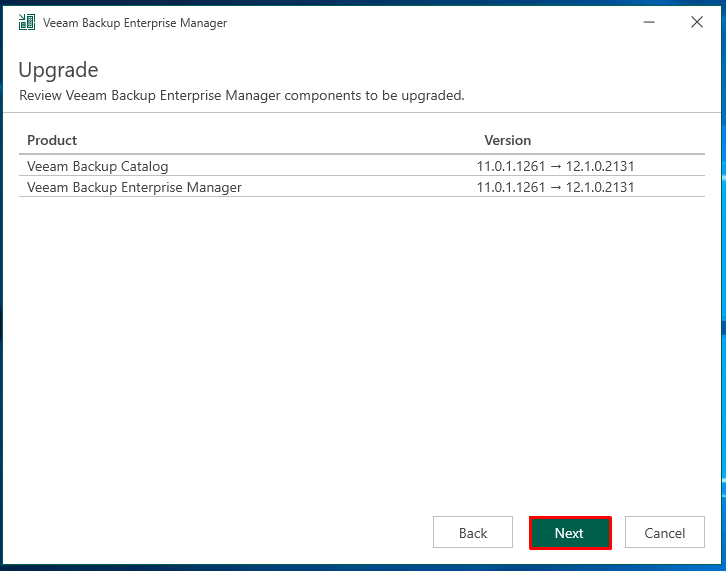This screenshot has width=726, height=571.
Task: Click the window title text in title bar
Action: 135,23
